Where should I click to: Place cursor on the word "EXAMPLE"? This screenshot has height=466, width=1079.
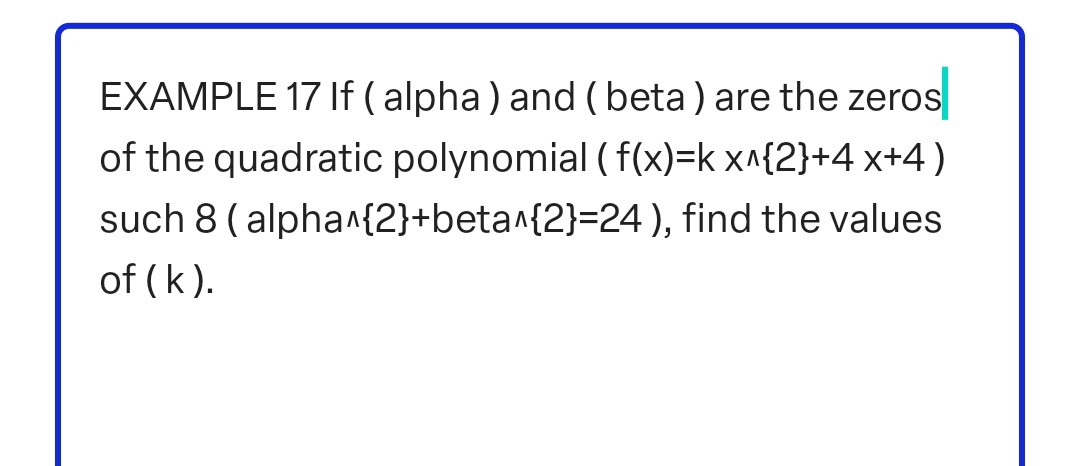pyautogui.click(x=190, y=98)
